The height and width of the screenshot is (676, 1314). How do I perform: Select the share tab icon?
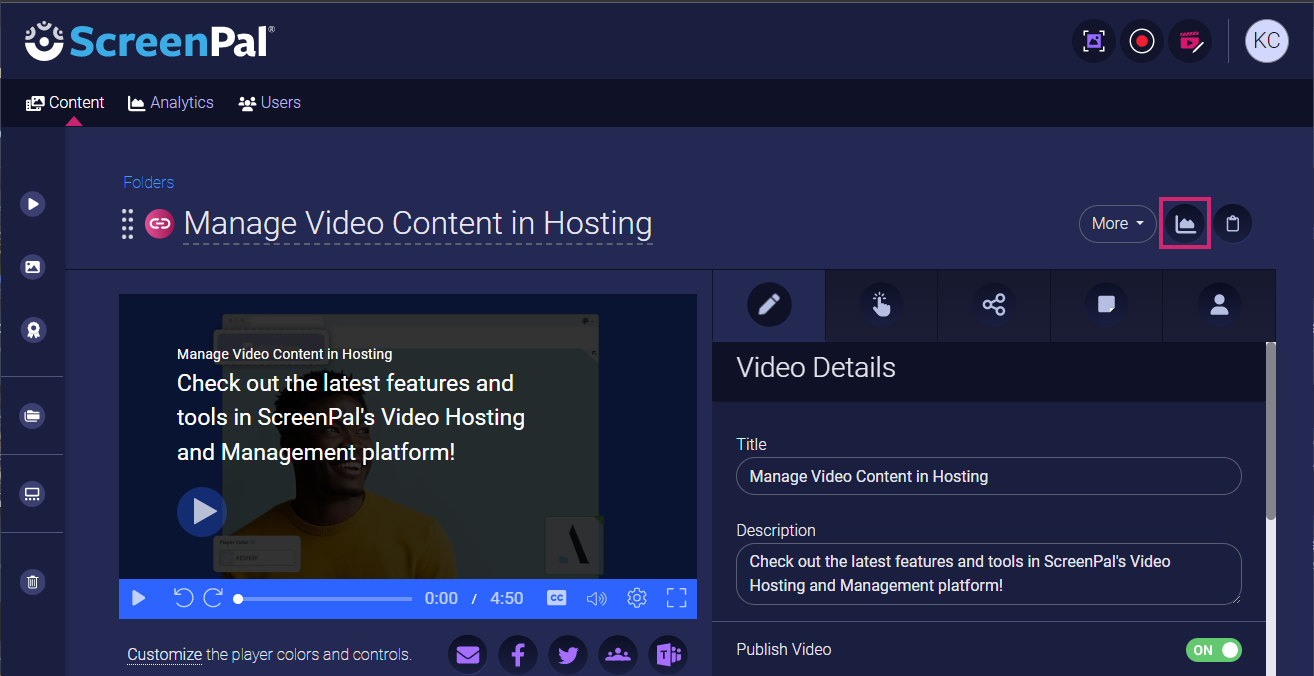click(994, 305)
